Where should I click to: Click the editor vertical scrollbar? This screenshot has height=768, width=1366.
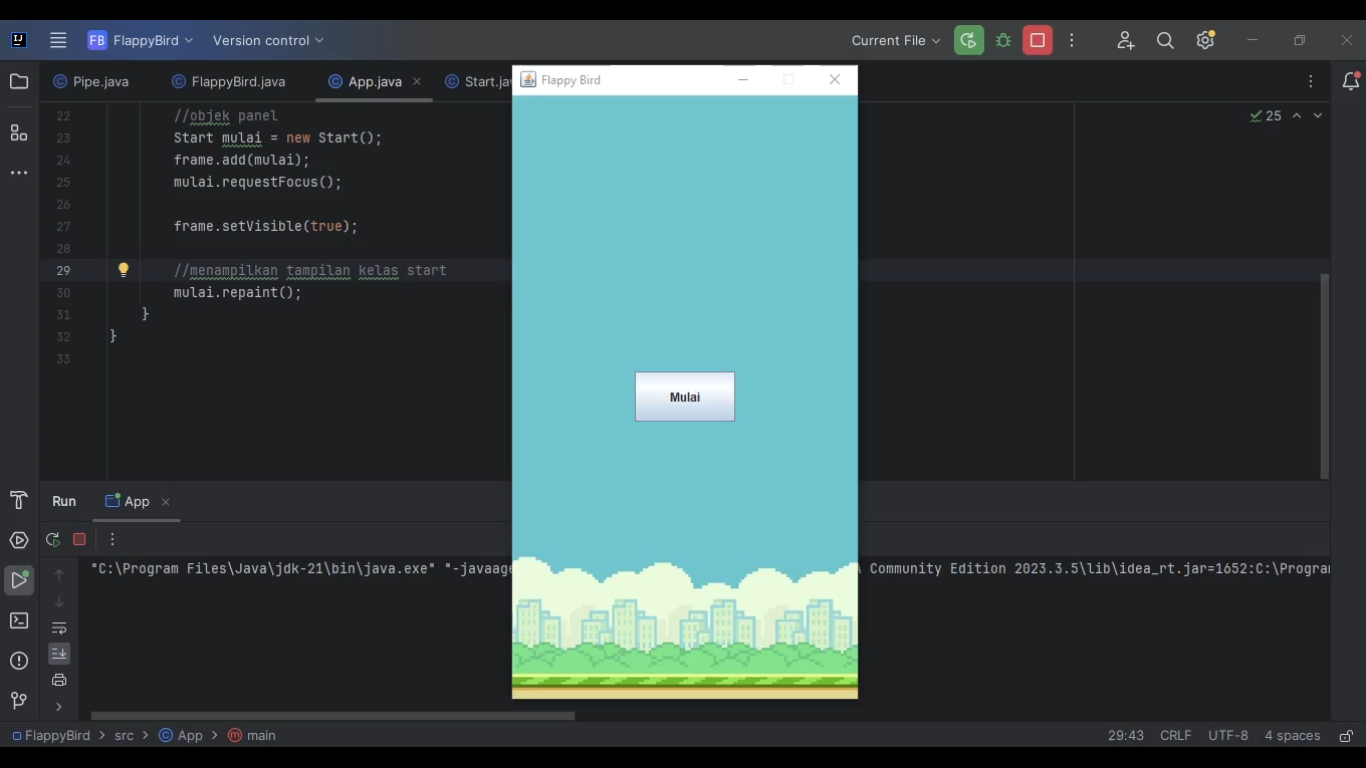[x=1325, y=376]
